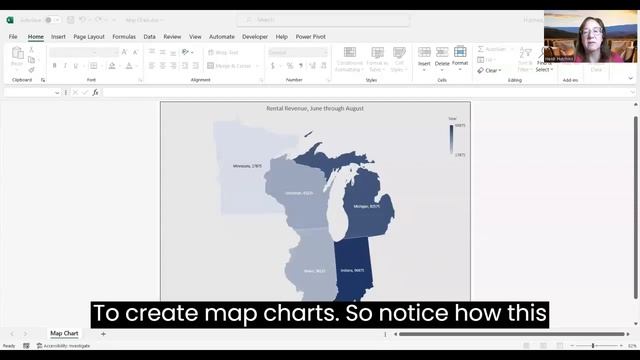Viewport: 640px width, 360px height.
Task: Click the Undo arrow icon
Action: pos(82,20)
